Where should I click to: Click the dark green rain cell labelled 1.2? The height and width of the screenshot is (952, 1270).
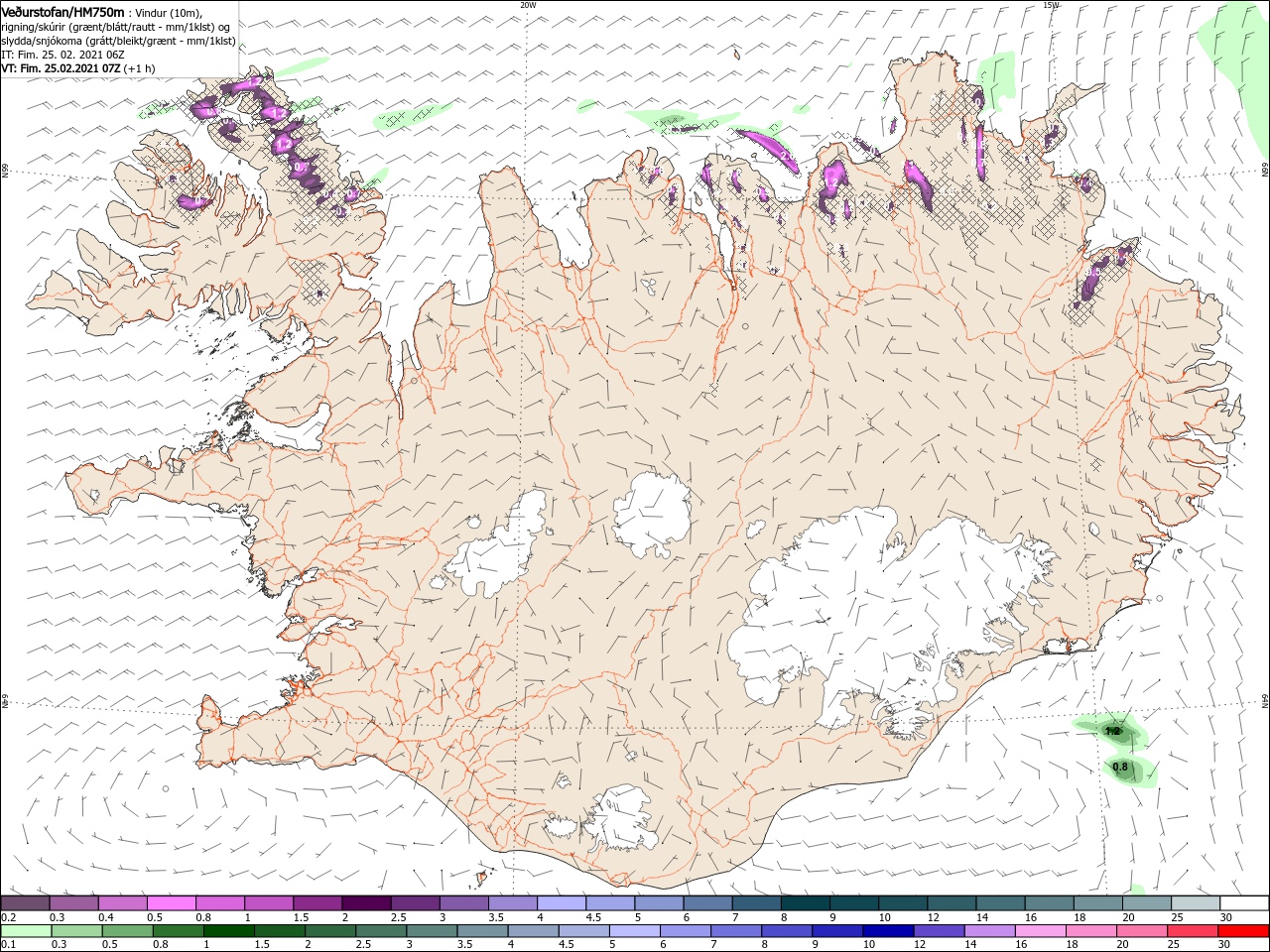pos(1113,732)
